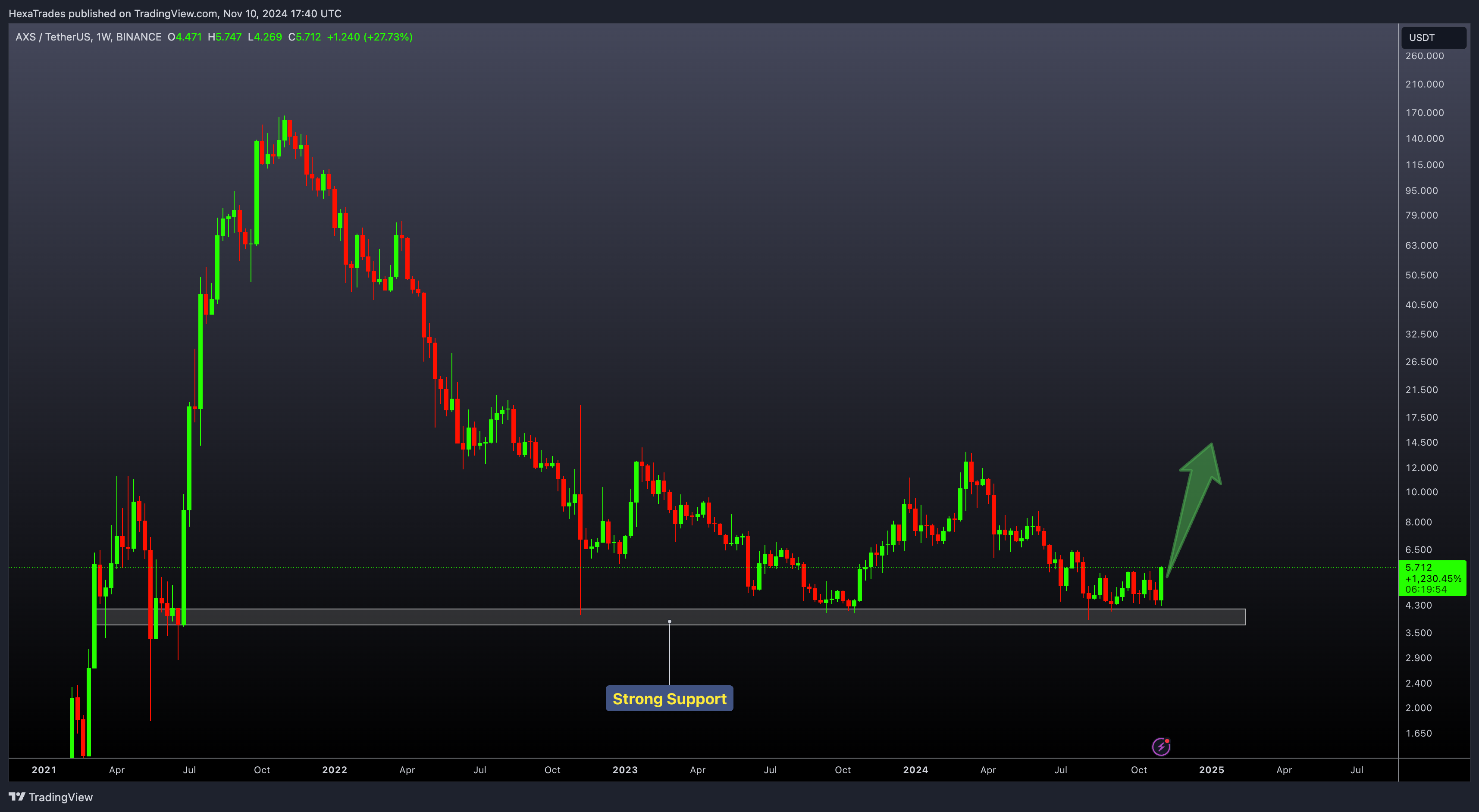Click the 32.500 price axis label
The image size is (1479, 812).
pyautogui.click(x=1422, y=334)
